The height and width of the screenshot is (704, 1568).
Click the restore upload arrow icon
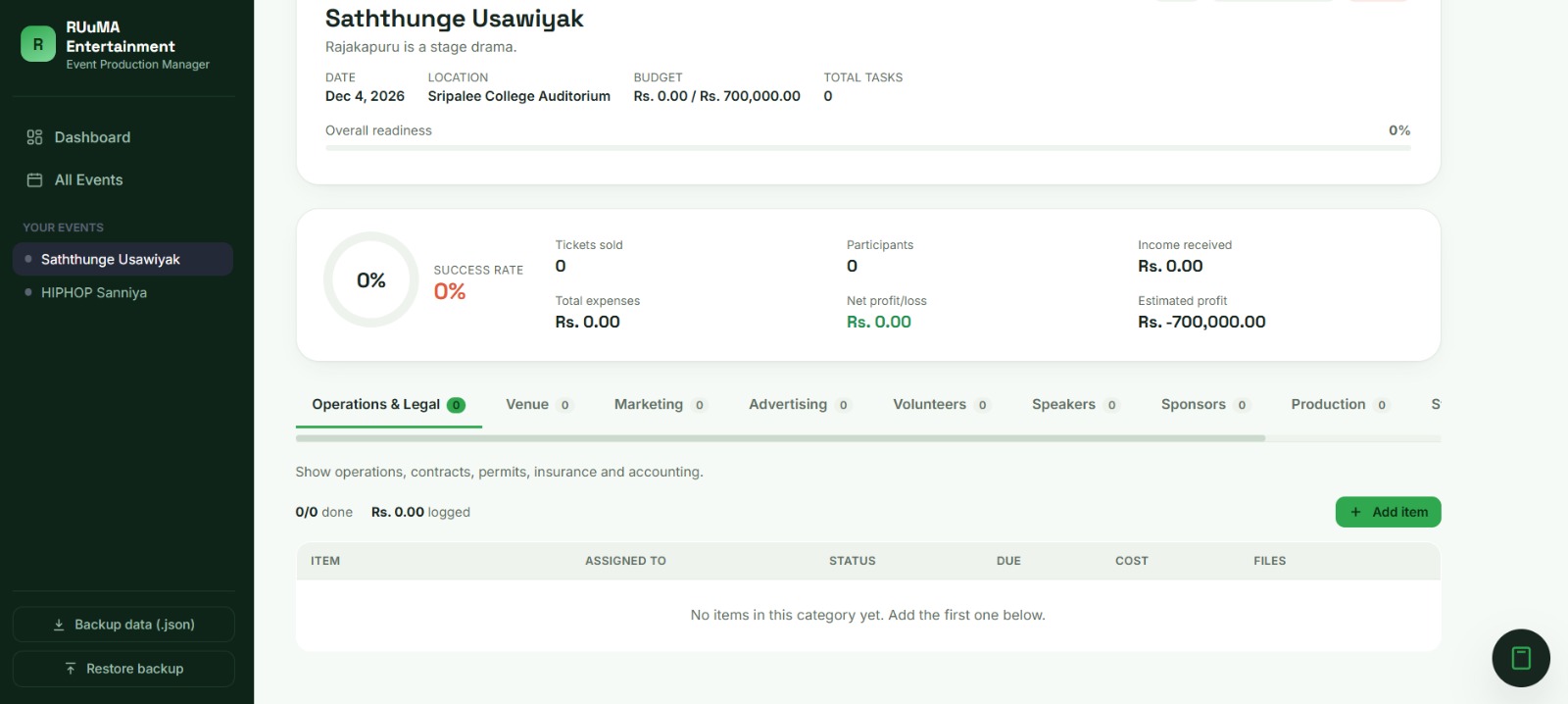[x=71, y=669]
